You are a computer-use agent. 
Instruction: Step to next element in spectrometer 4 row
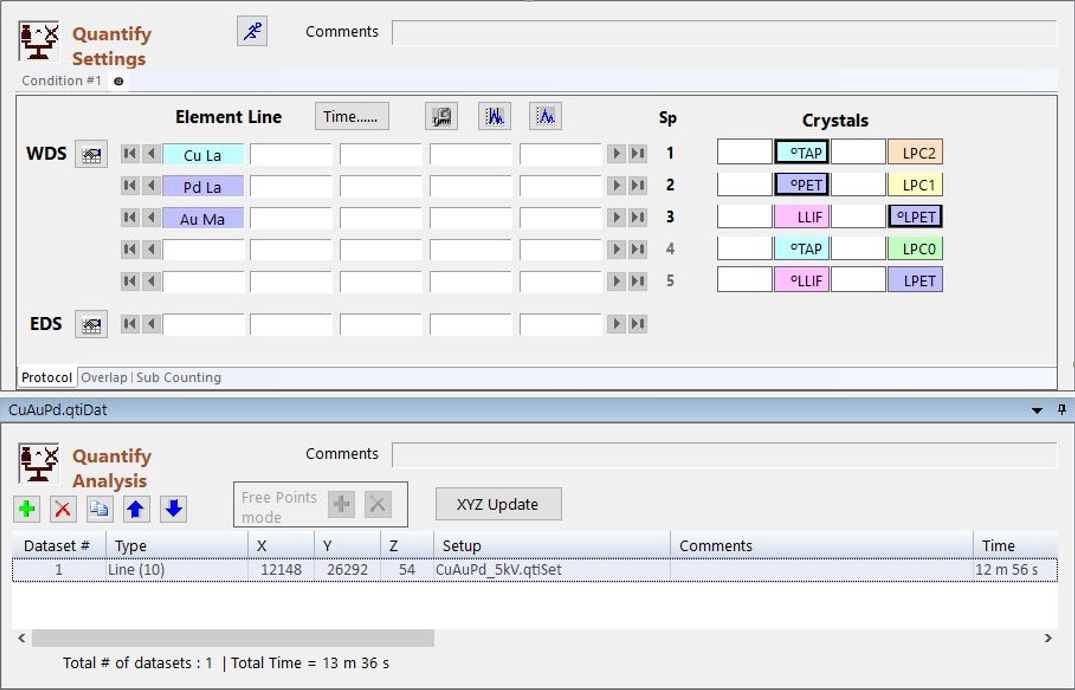(x=616, y=249)
